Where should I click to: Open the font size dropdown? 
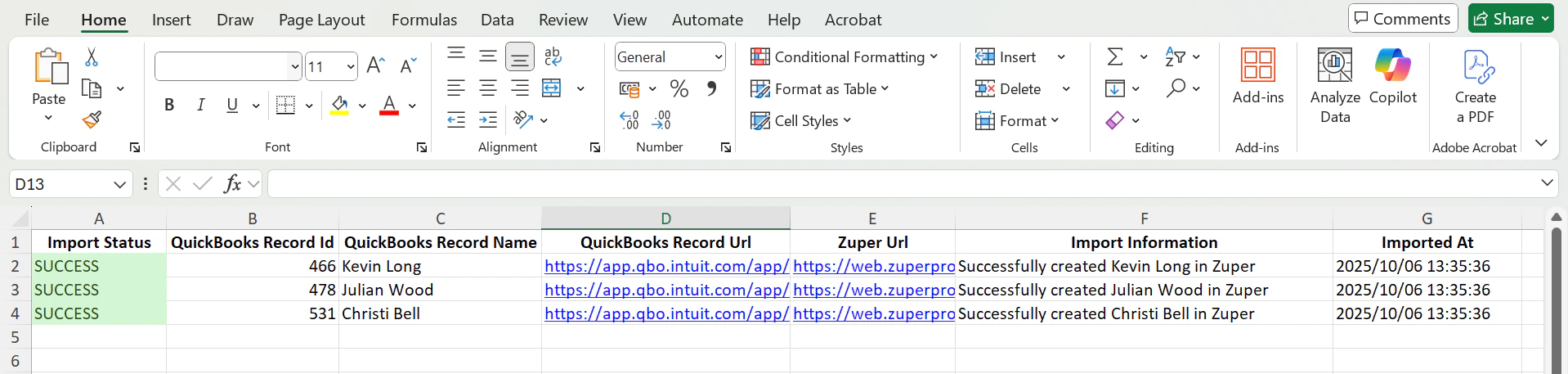pos(351,66)
